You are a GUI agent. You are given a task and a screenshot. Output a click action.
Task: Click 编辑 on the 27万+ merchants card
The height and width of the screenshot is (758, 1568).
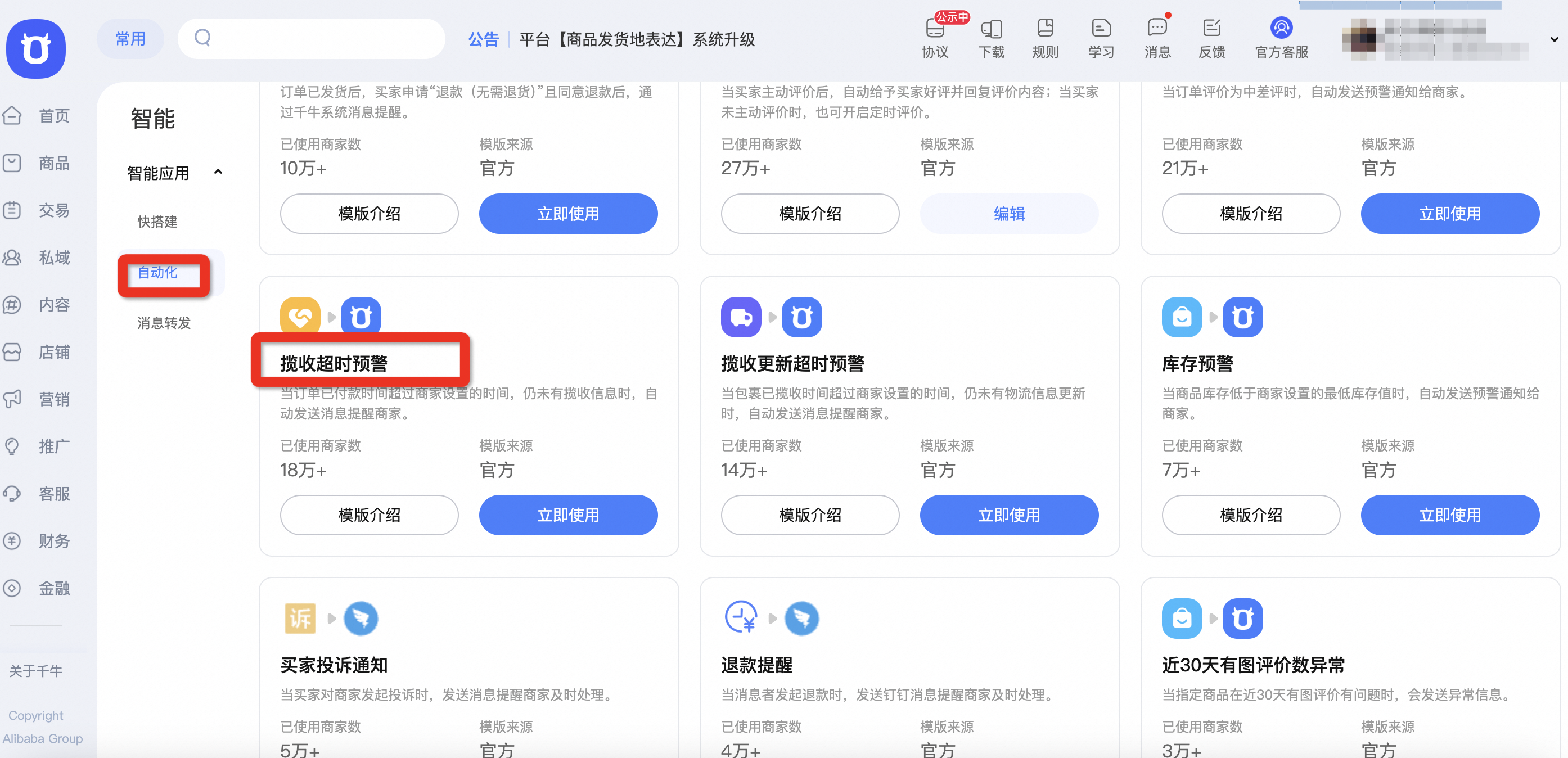(1008, 213)
